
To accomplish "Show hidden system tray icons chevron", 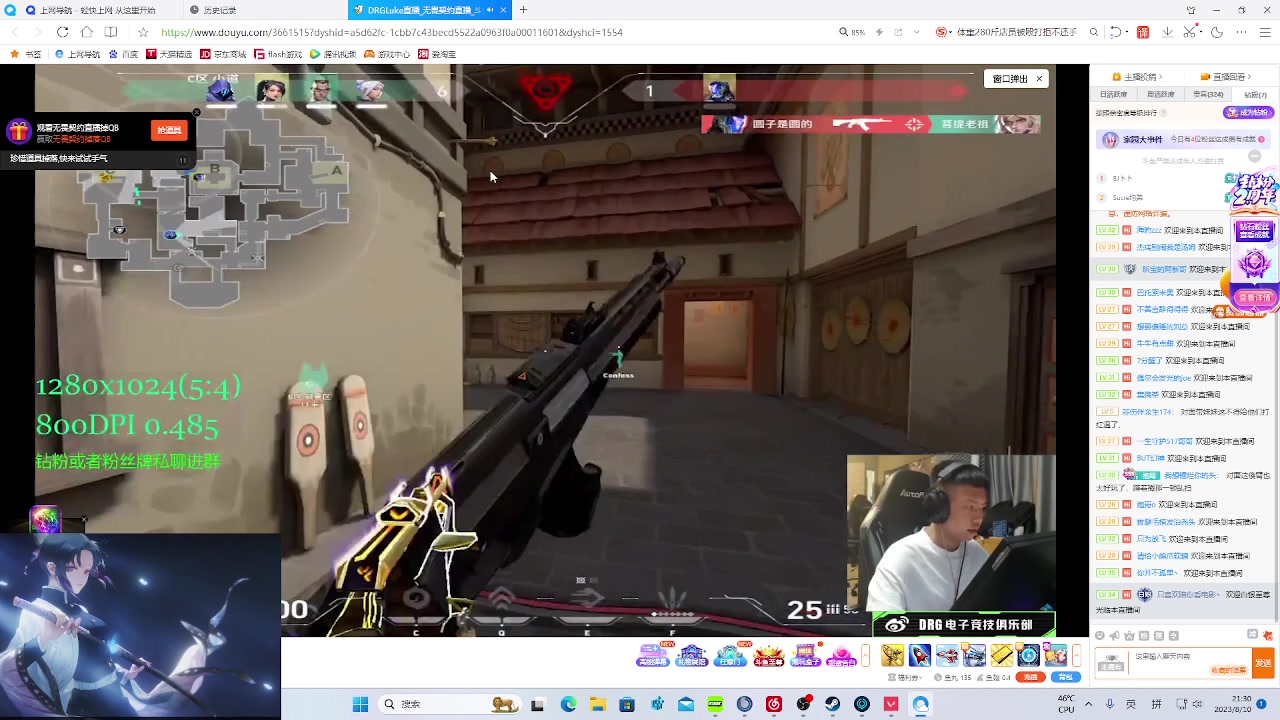I will coord(1088,704).
